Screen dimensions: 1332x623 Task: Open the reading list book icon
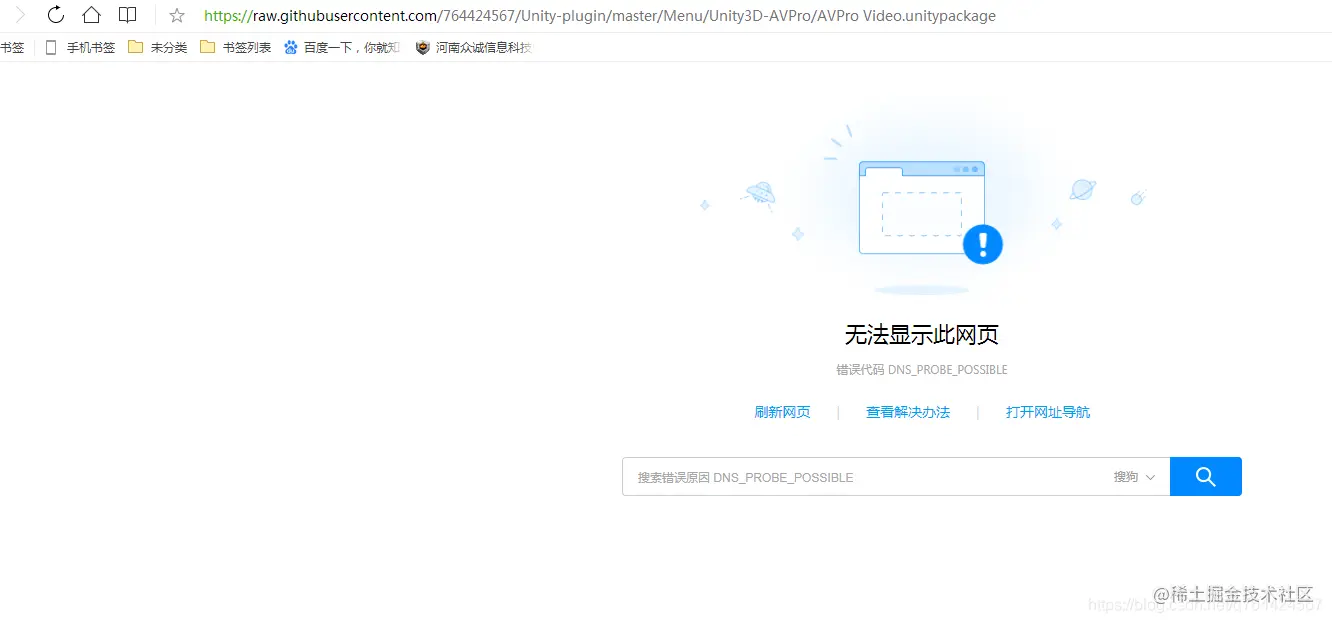point(126,15)
